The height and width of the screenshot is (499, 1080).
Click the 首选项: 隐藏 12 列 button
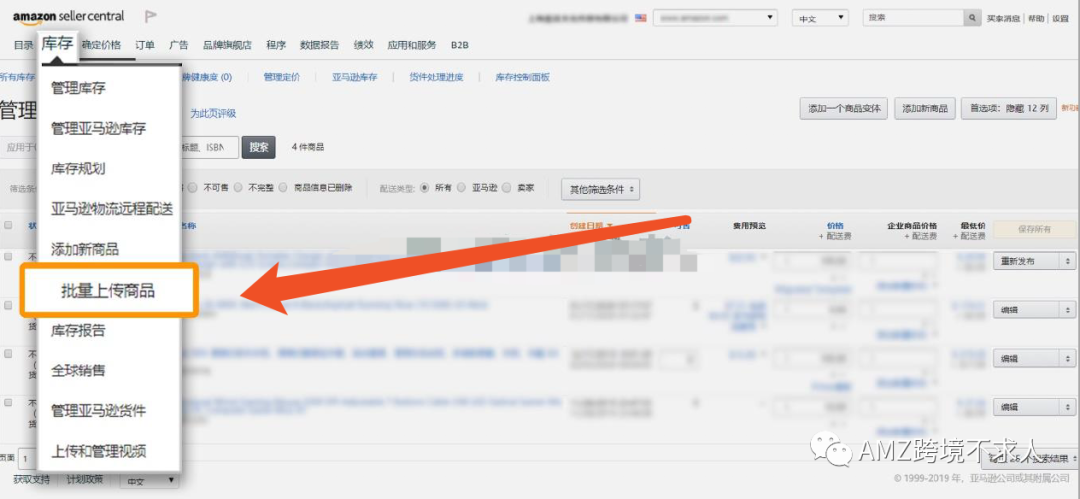pos(1009,108)
